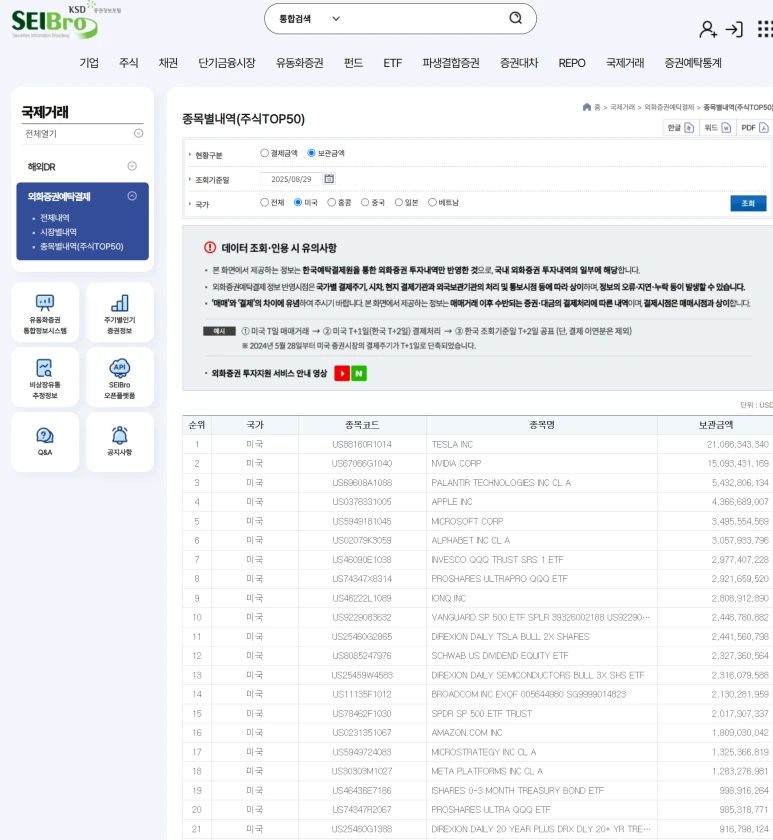Open 비상장유통 추정정보 shortcut

45,378
